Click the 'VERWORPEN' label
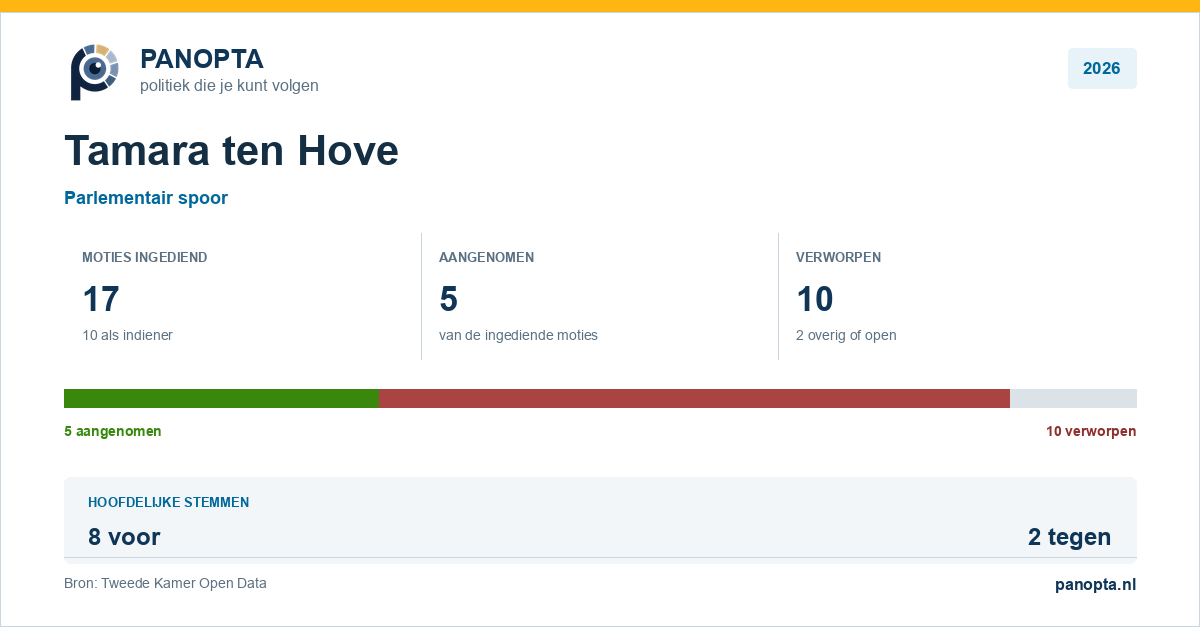This screenshot has height=627, width=1200. coord(838,257)
